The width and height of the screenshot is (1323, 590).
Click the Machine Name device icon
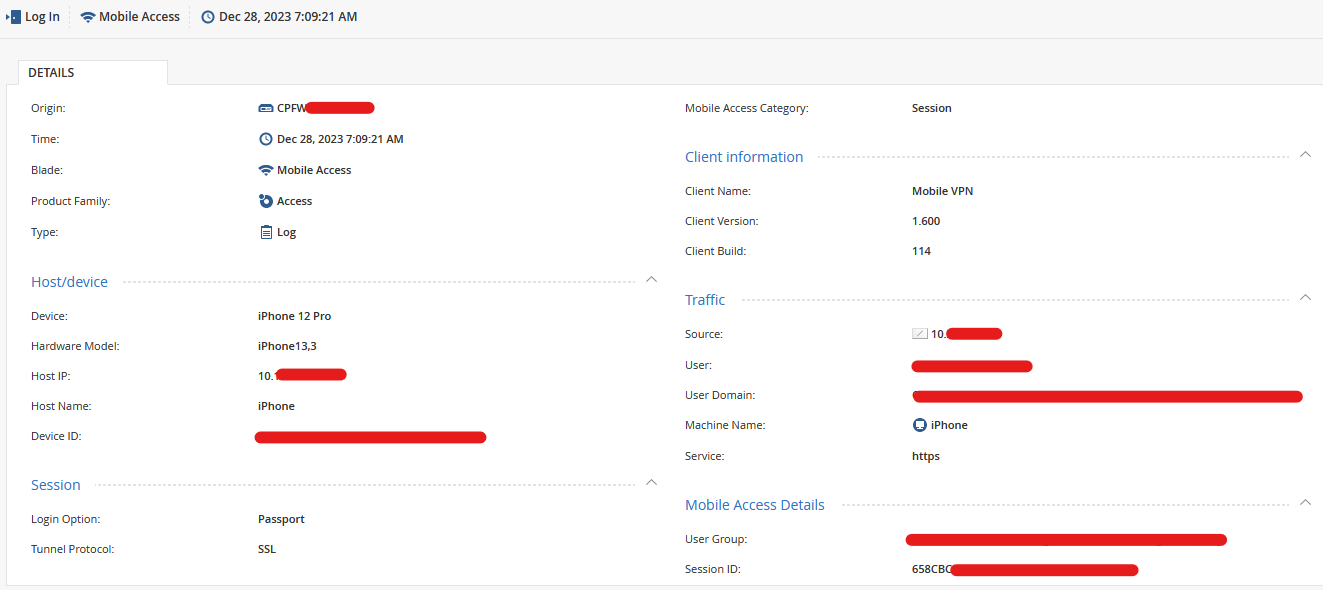[920, 425]
